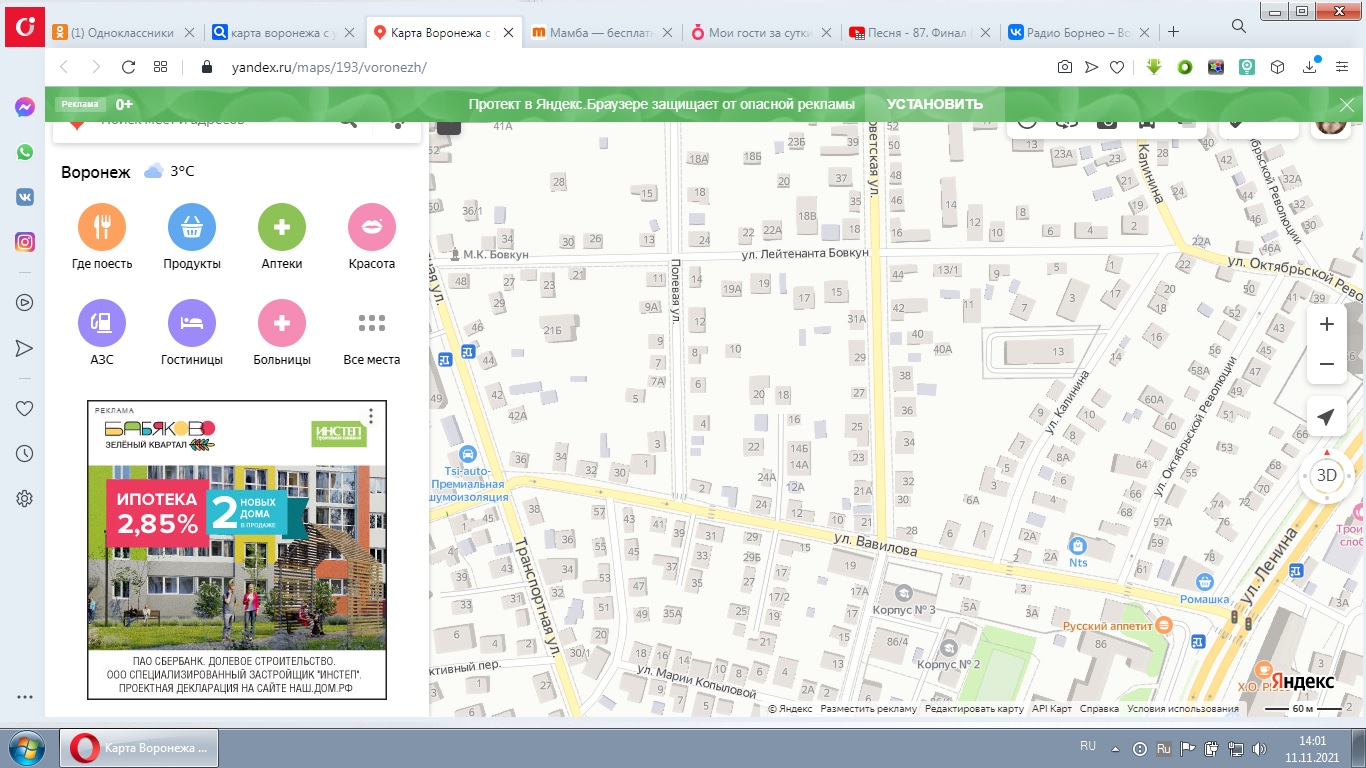
Task: Toggle the 3D map tilt mode
Action: coord(1326,475)
